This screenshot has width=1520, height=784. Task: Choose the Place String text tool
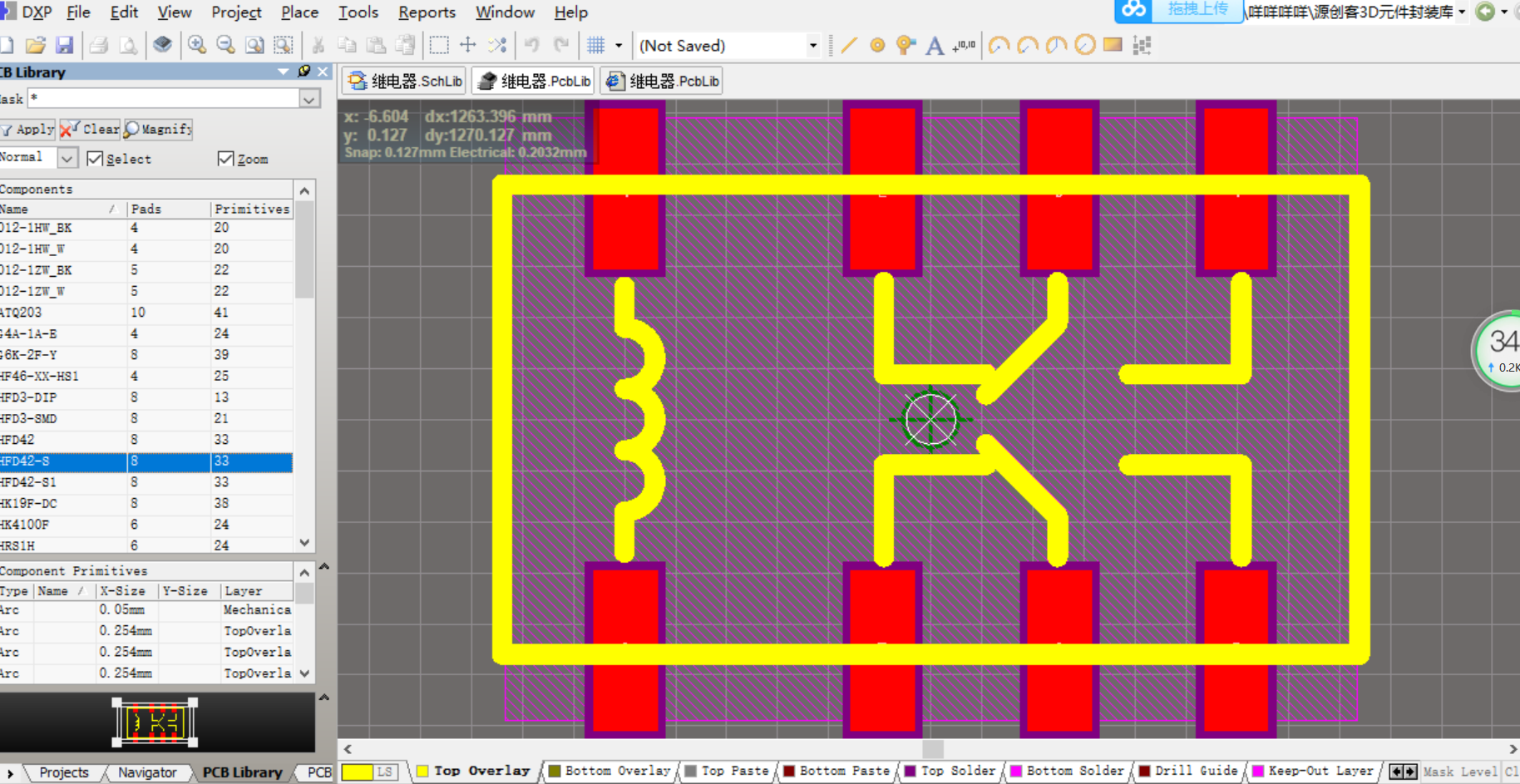(x=935, y=46)
